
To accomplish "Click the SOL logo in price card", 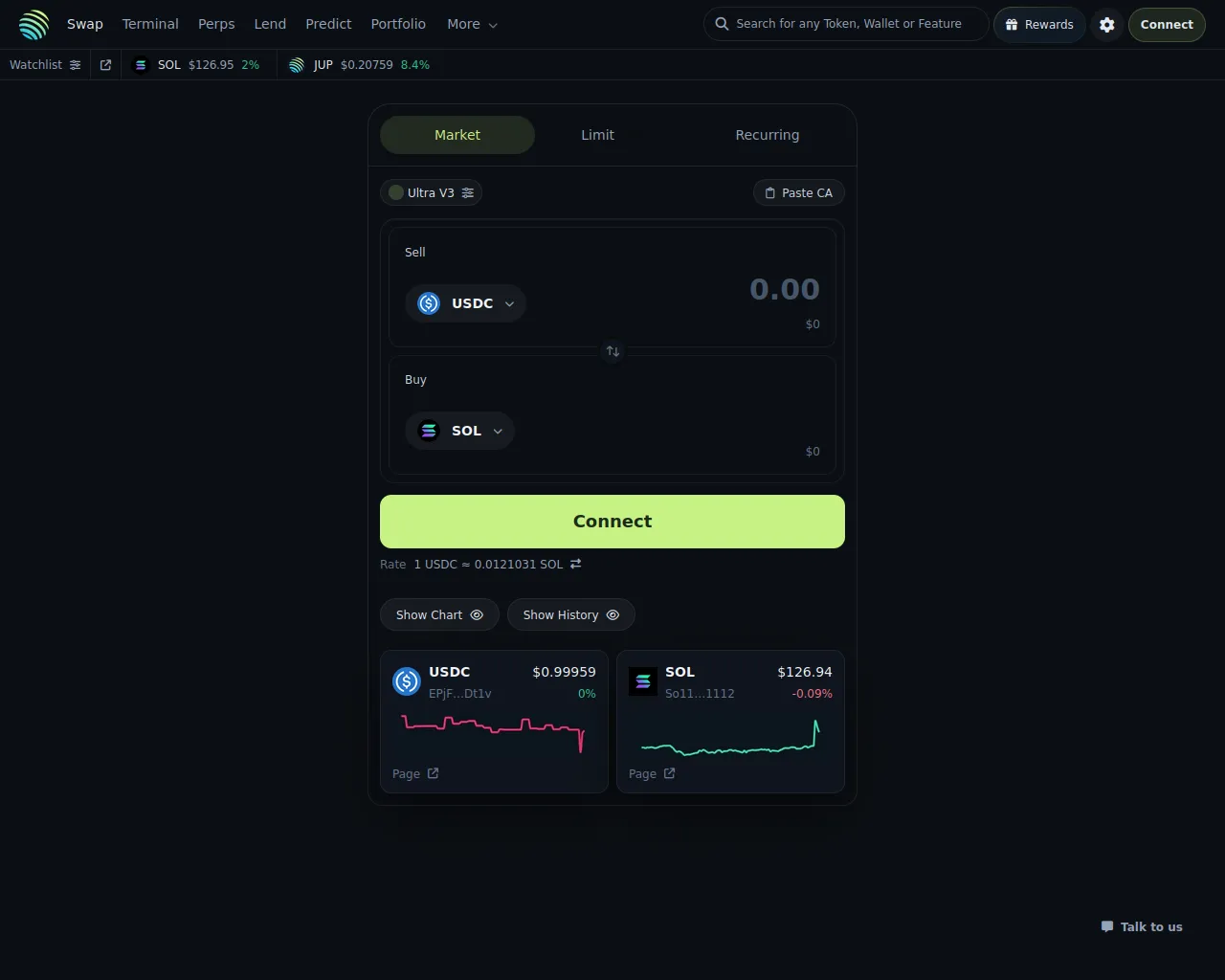I will point(643,681).
